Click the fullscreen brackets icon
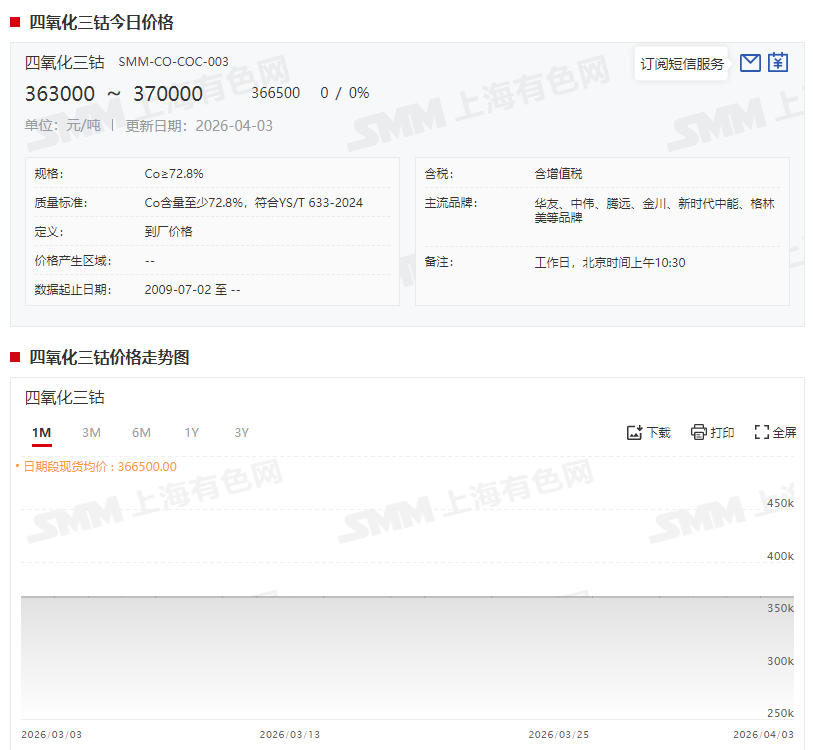The height and width of the screenshot is (750, 813). (x=761, y=432)
